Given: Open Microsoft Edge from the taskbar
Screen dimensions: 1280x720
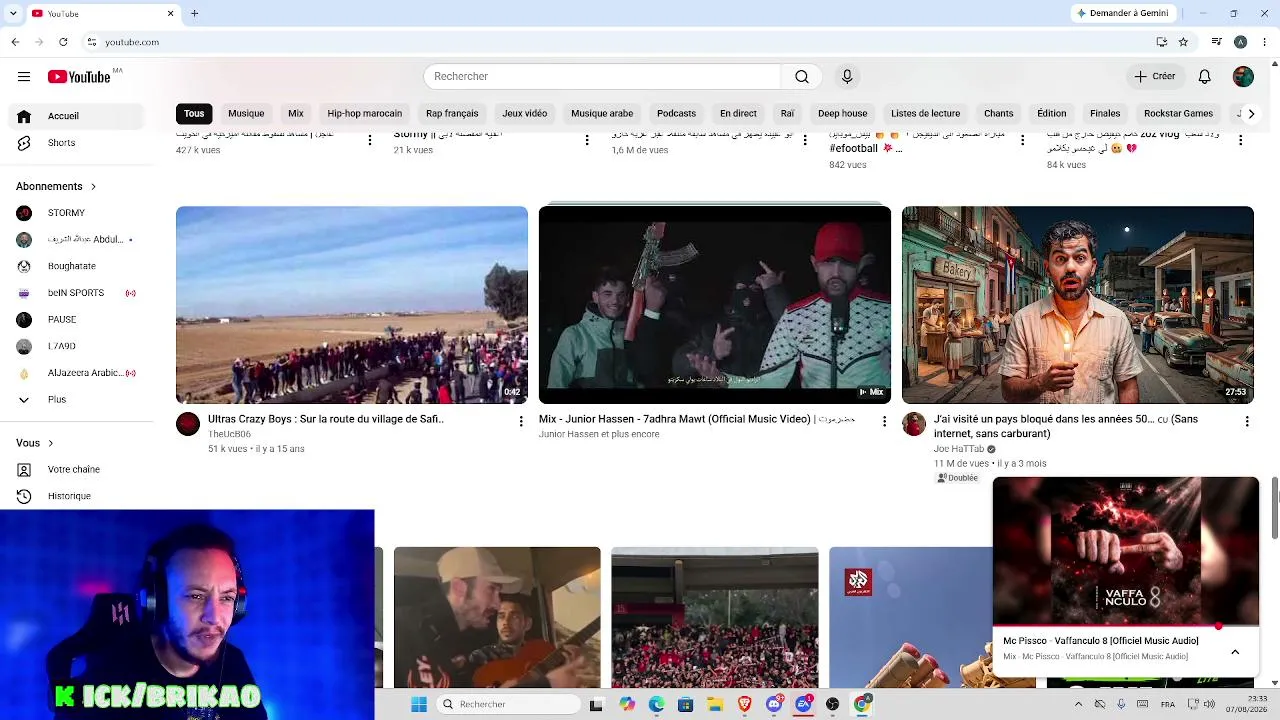Looking at the screenshot, I should coord(656,704).
